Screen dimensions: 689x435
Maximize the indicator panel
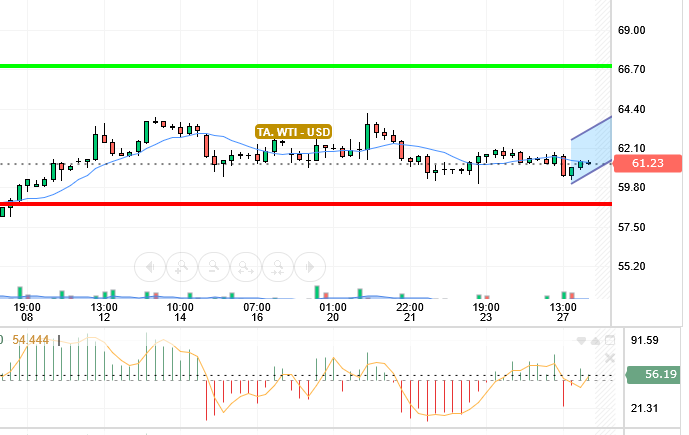[x=610, y=340]
